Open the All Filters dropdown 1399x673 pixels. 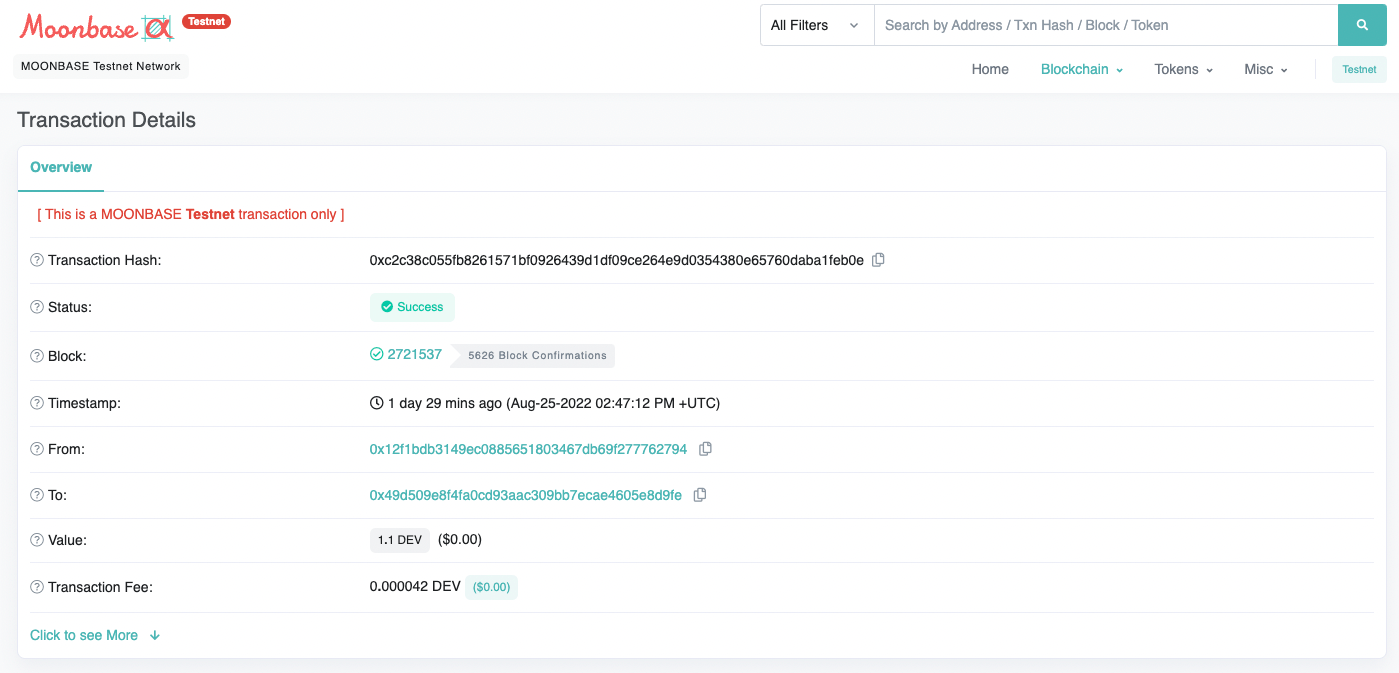[816, 24]
